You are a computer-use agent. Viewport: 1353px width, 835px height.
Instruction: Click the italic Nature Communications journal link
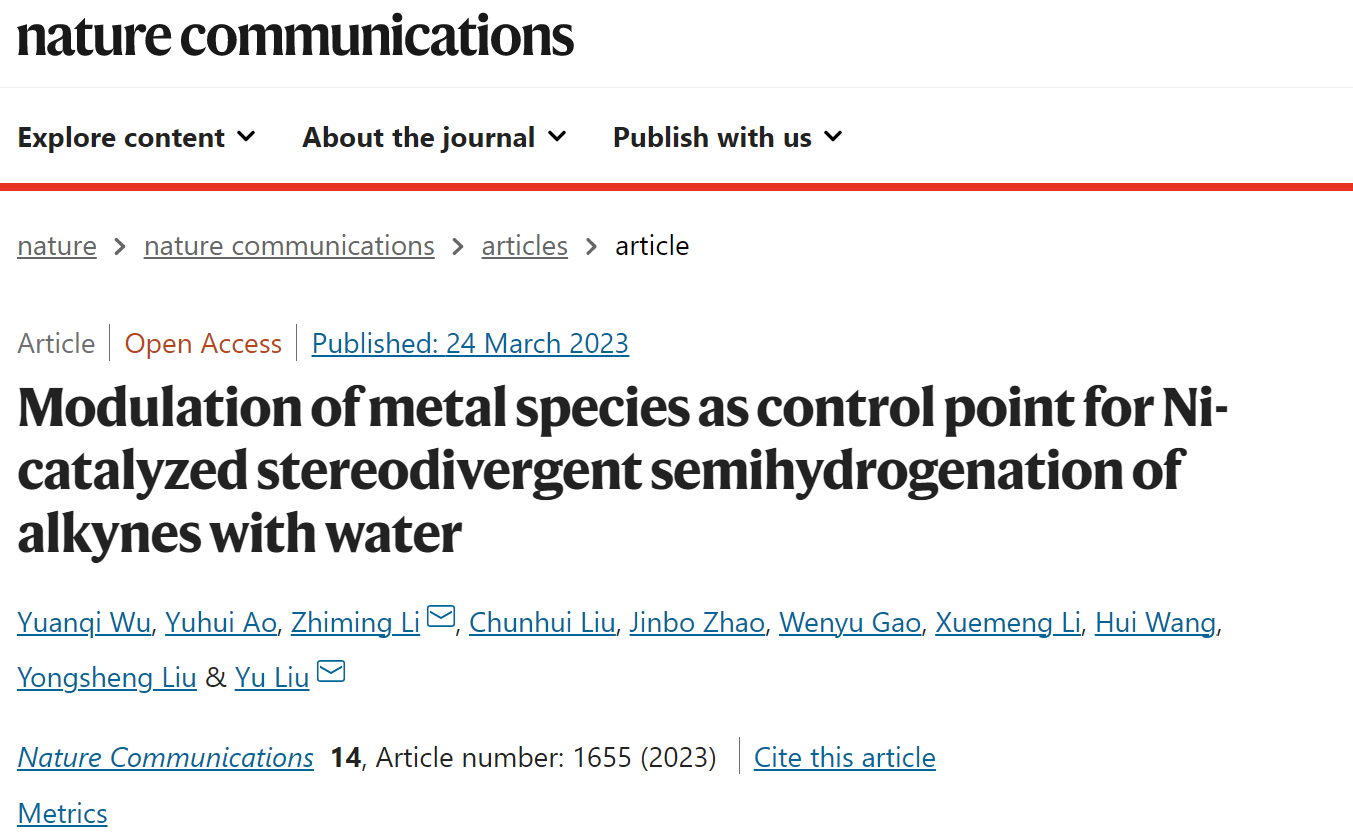click(x=165, y=758)
